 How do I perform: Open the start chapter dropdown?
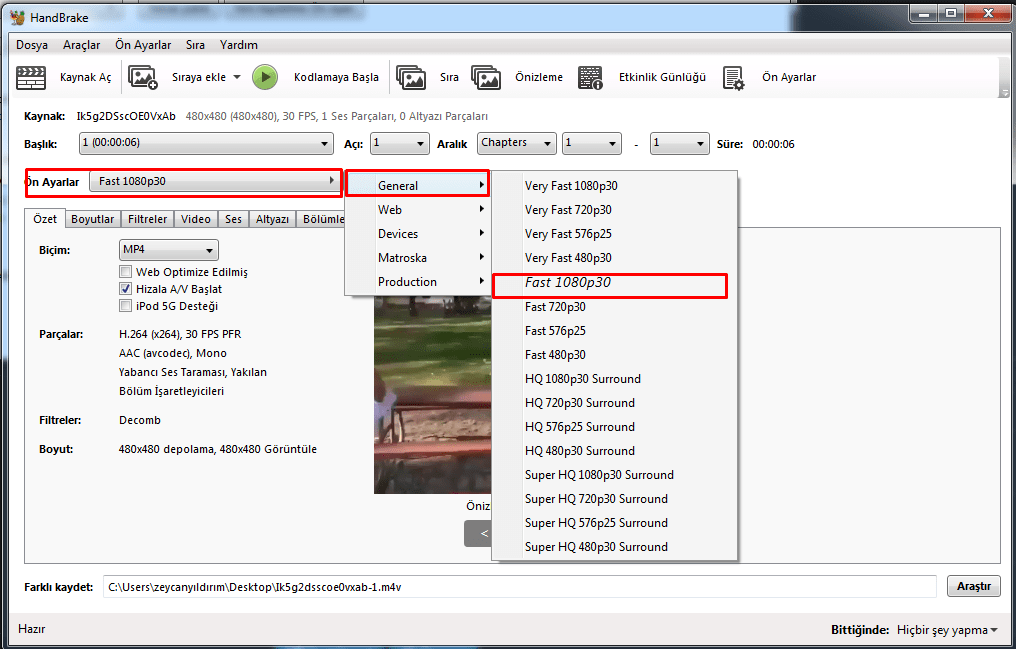click(x=592, y=143)
